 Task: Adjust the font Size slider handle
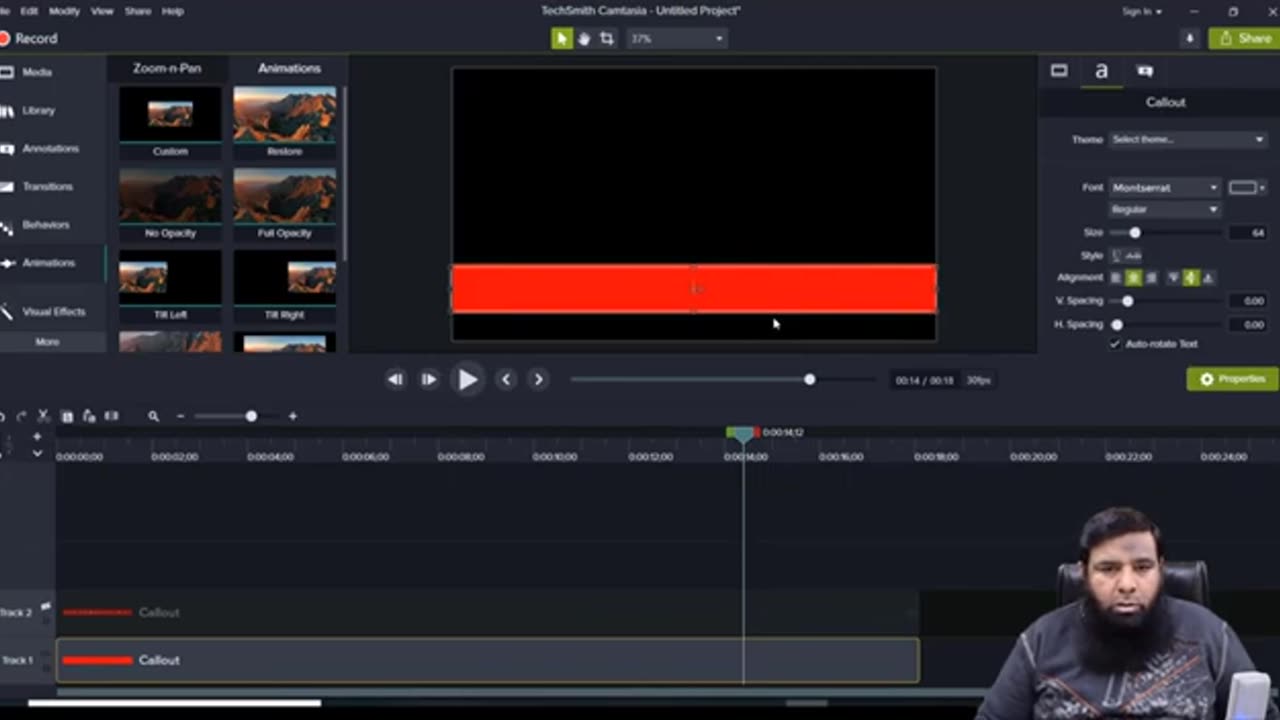pyautogui.click(x=1134, y=232)
